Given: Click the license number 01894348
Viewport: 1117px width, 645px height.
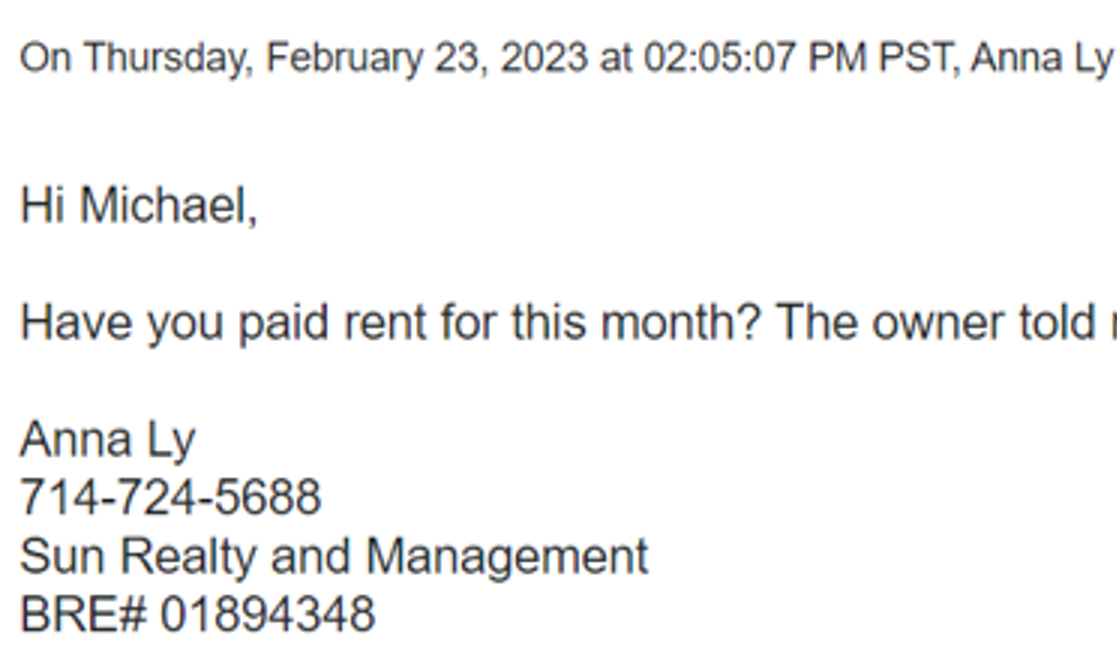Looking at the screenshot, I should click(267, 614).
